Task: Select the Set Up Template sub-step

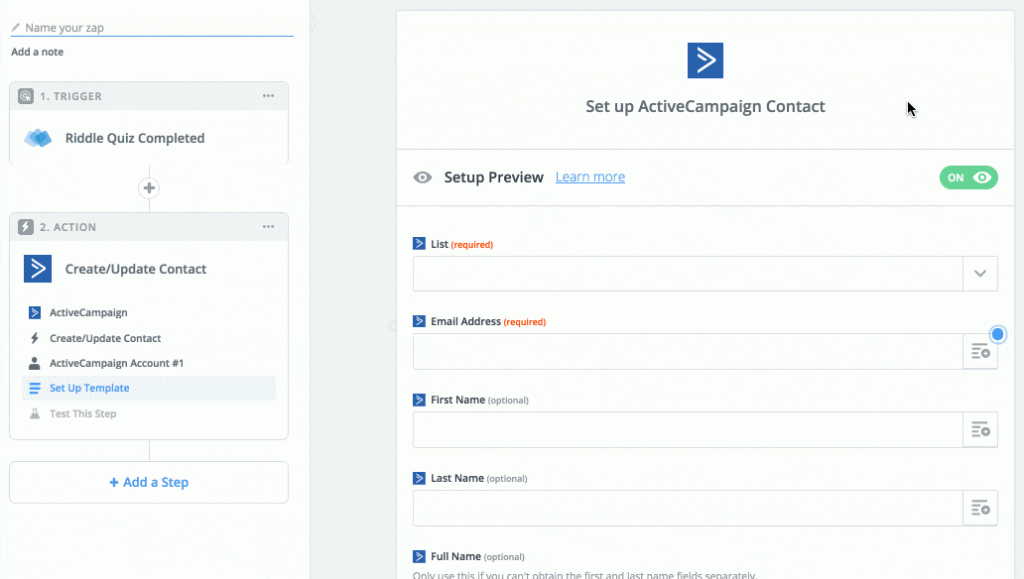Action: coord(149,388)
